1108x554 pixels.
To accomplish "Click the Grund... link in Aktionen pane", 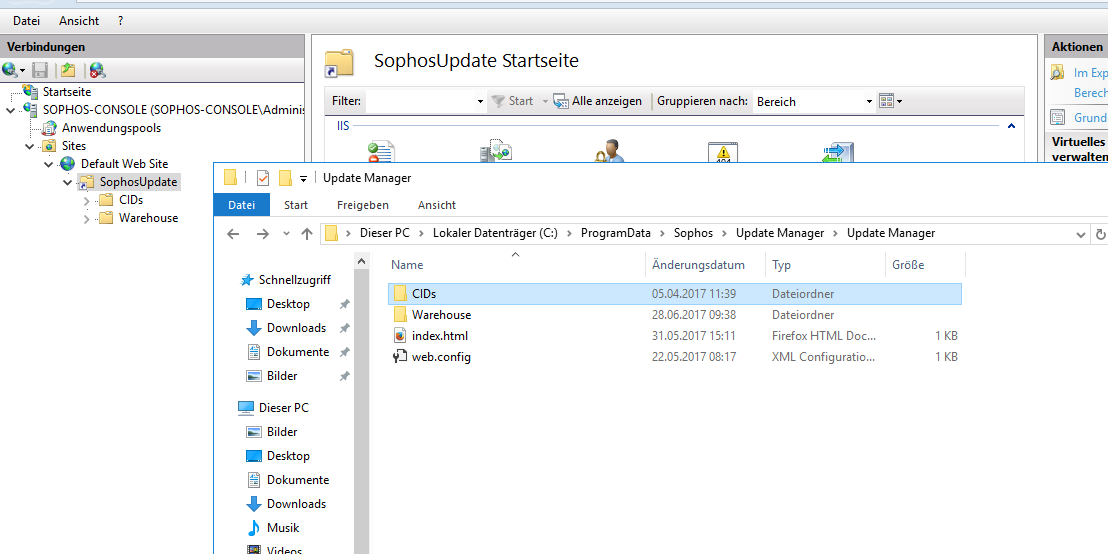I will click(1090, 118).
